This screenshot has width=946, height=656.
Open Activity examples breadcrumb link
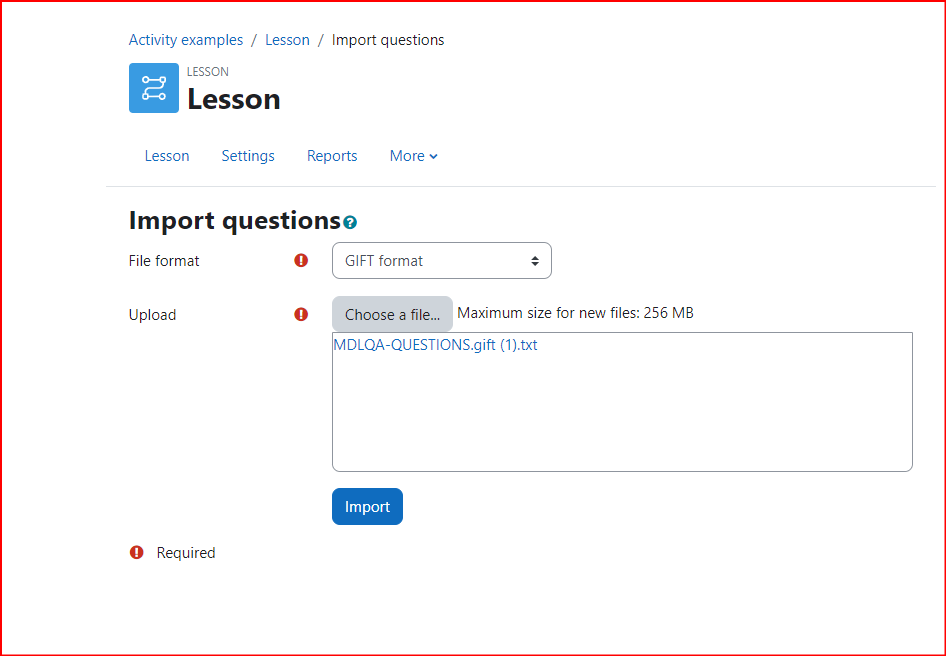click(x=186, y=40)
